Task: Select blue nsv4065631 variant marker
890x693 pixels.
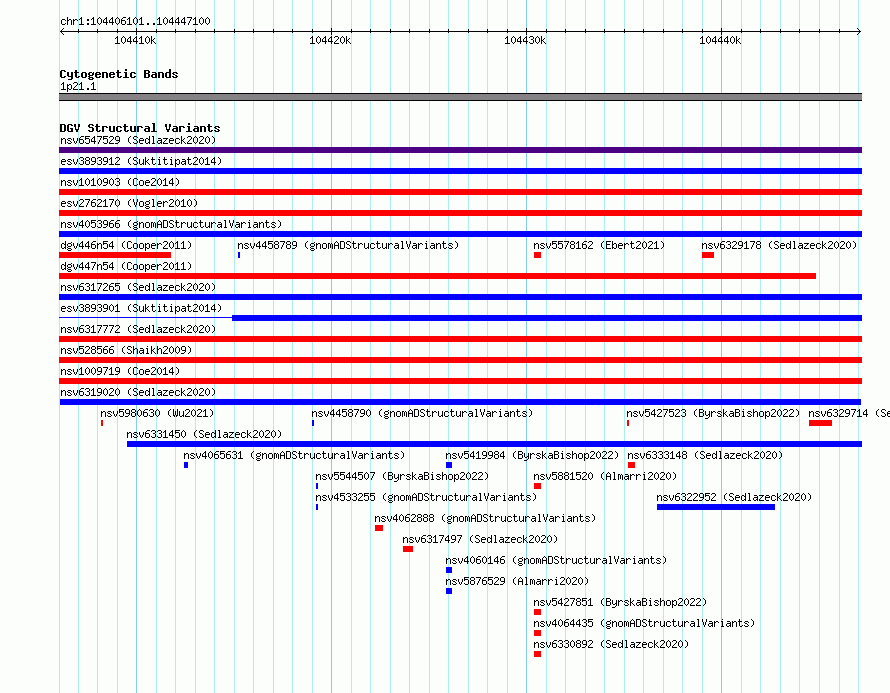Action: click(186, 465)
